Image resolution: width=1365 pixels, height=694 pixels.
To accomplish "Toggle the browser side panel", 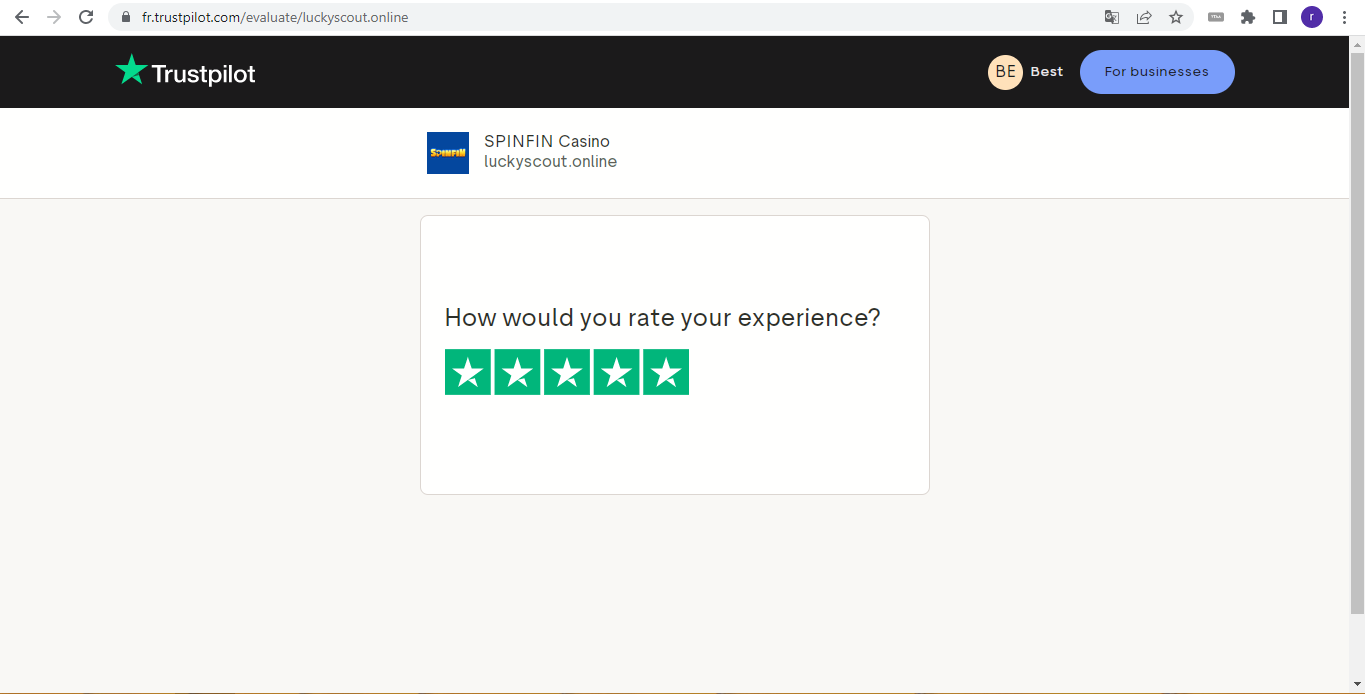I will coord(1279,17).
